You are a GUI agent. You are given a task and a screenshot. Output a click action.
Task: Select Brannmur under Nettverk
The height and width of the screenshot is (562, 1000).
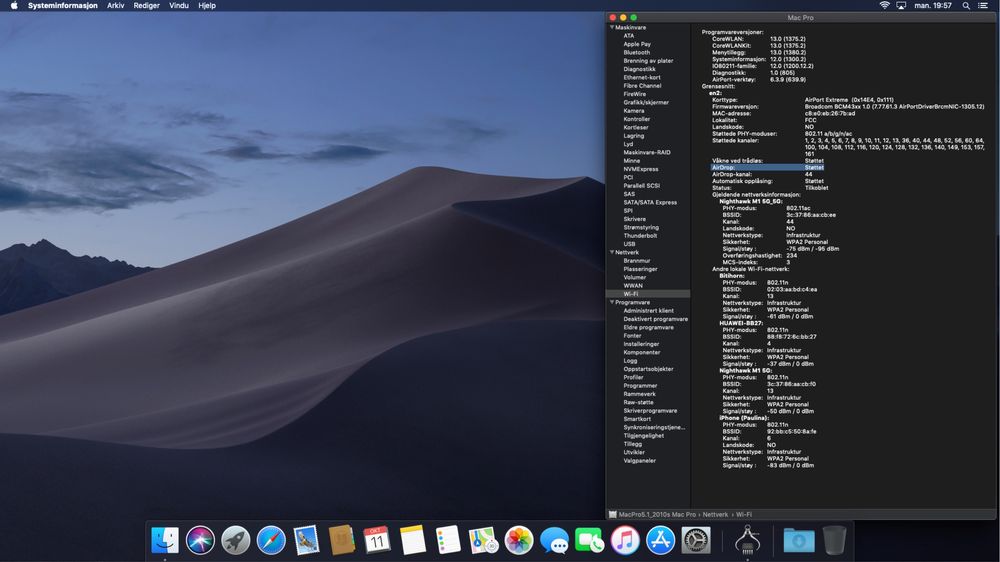point(636,260)
